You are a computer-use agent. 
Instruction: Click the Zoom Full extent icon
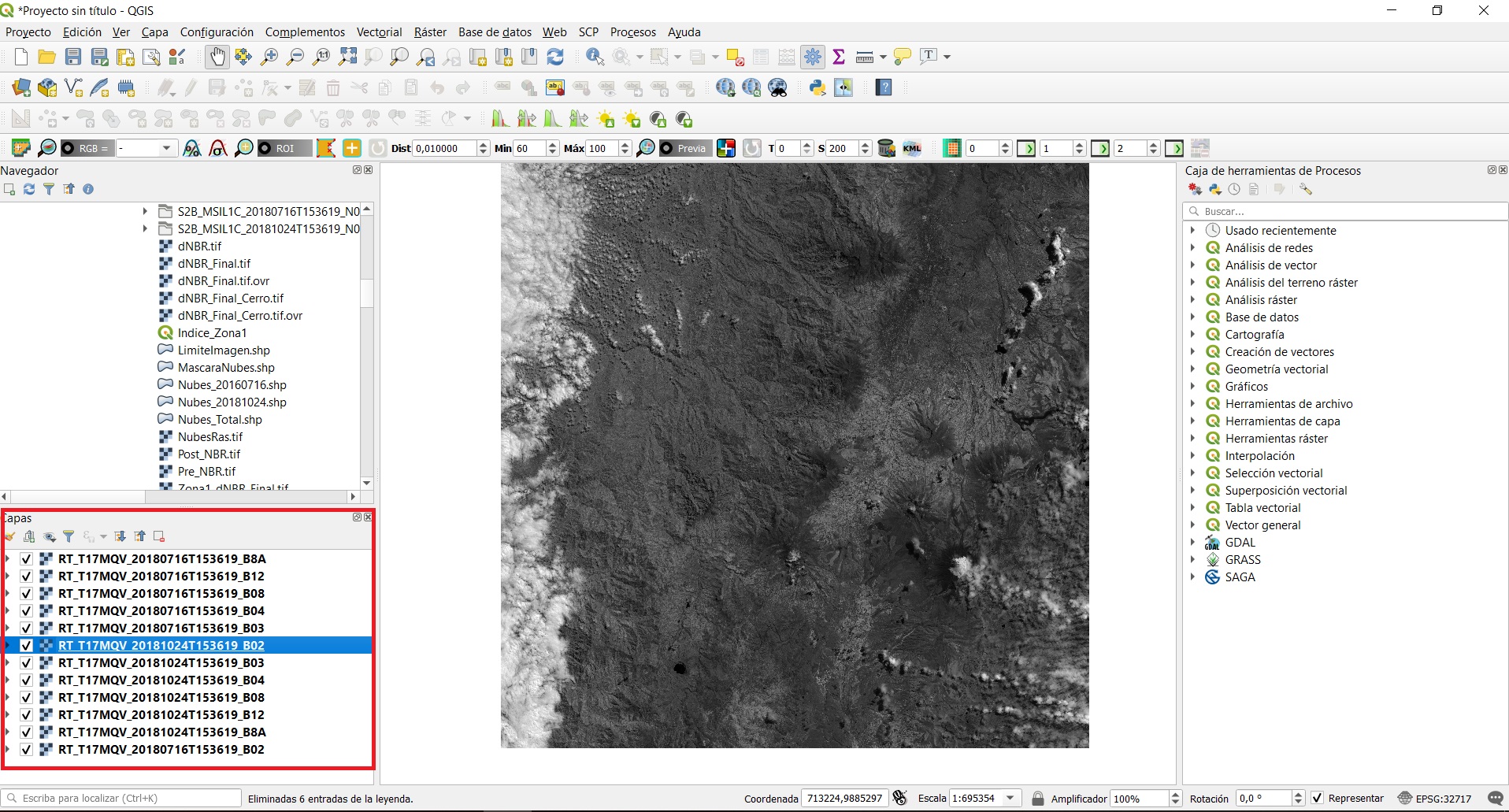click(347, 57)
